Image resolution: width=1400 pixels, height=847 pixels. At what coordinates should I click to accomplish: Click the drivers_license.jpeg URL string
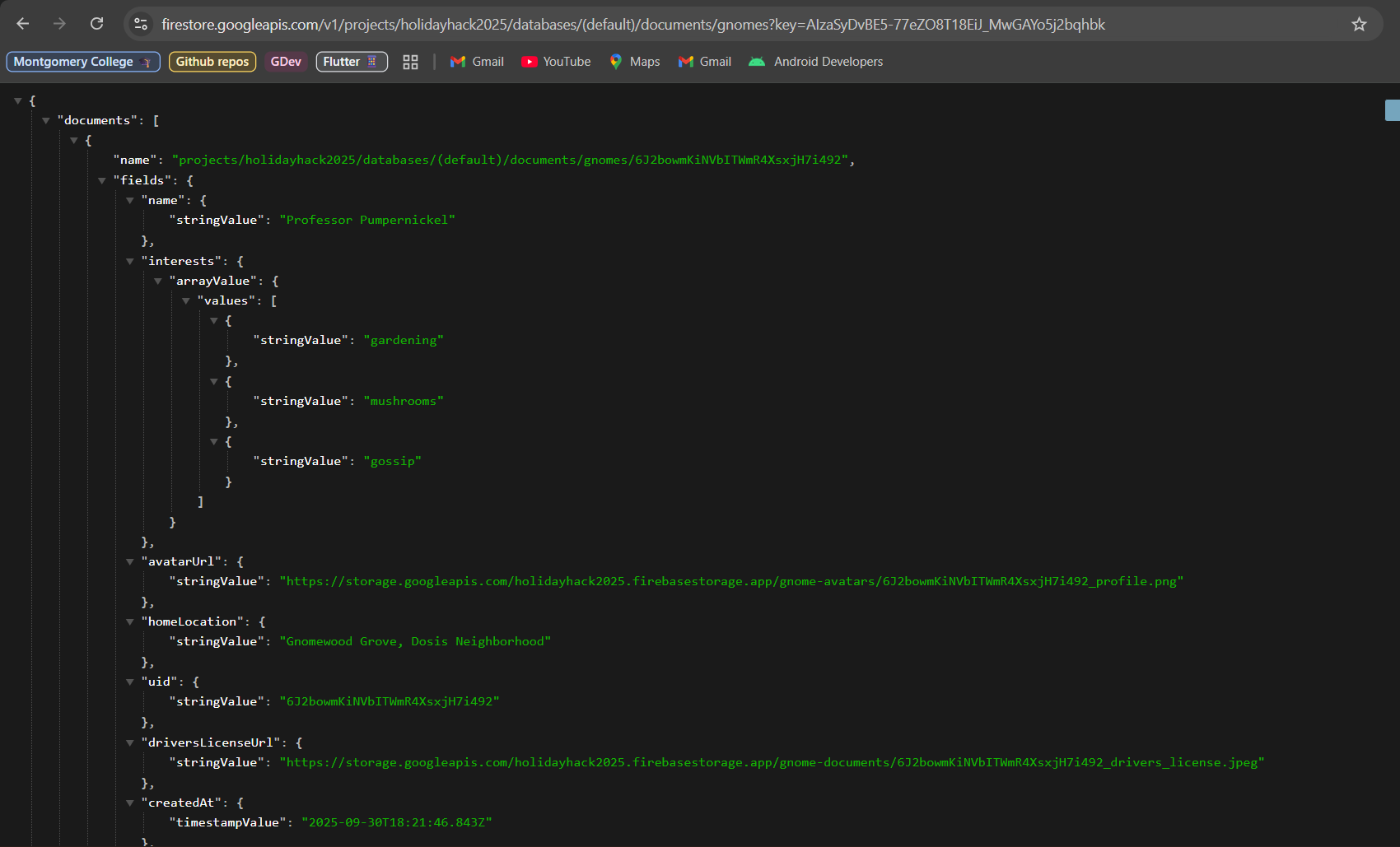coord(772,762)
